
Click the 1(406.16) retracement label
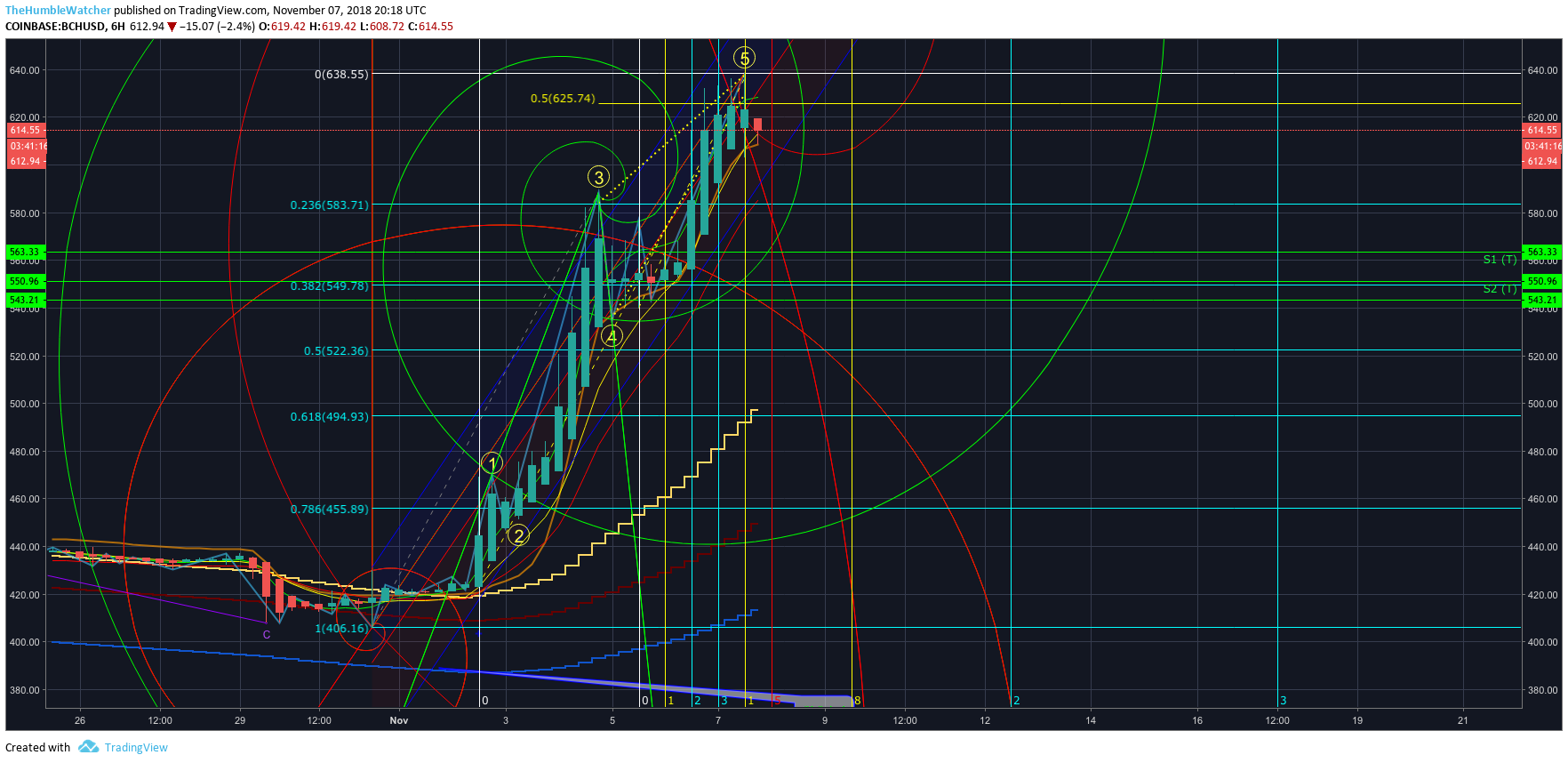click(341, 629)
